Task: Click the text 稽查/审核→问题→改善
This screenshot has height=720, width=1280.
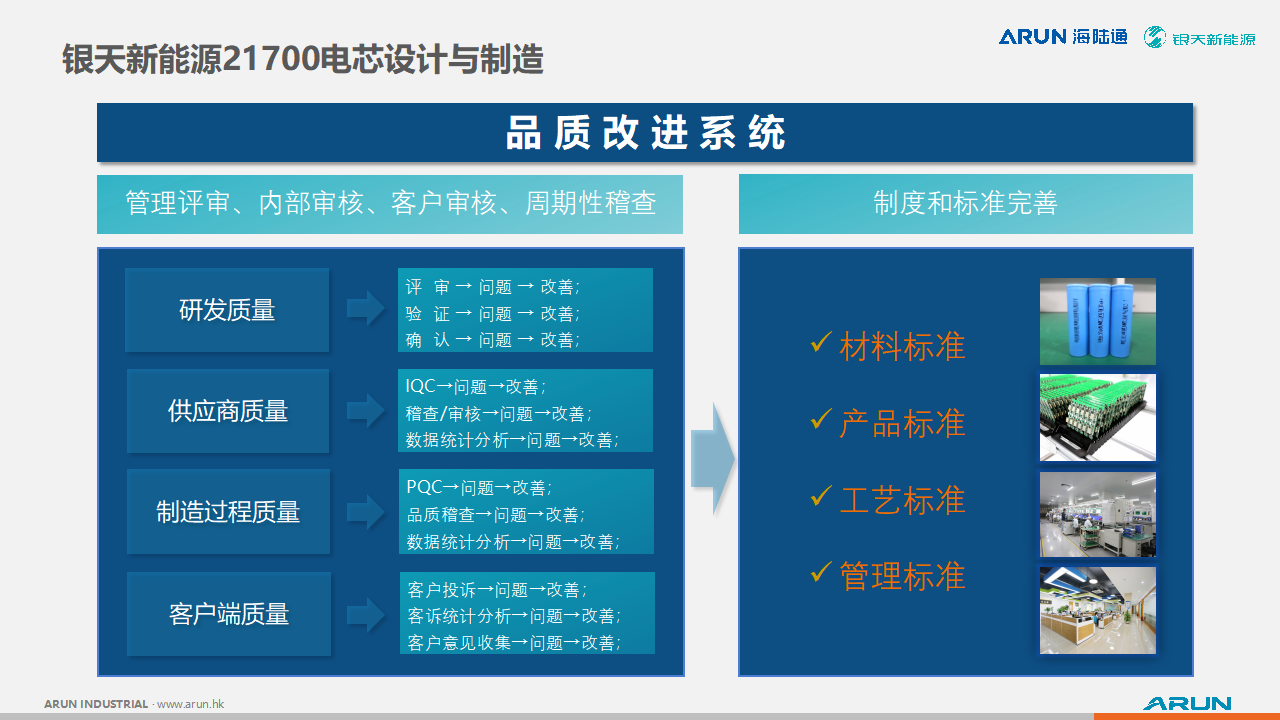Action: [498, 413]
